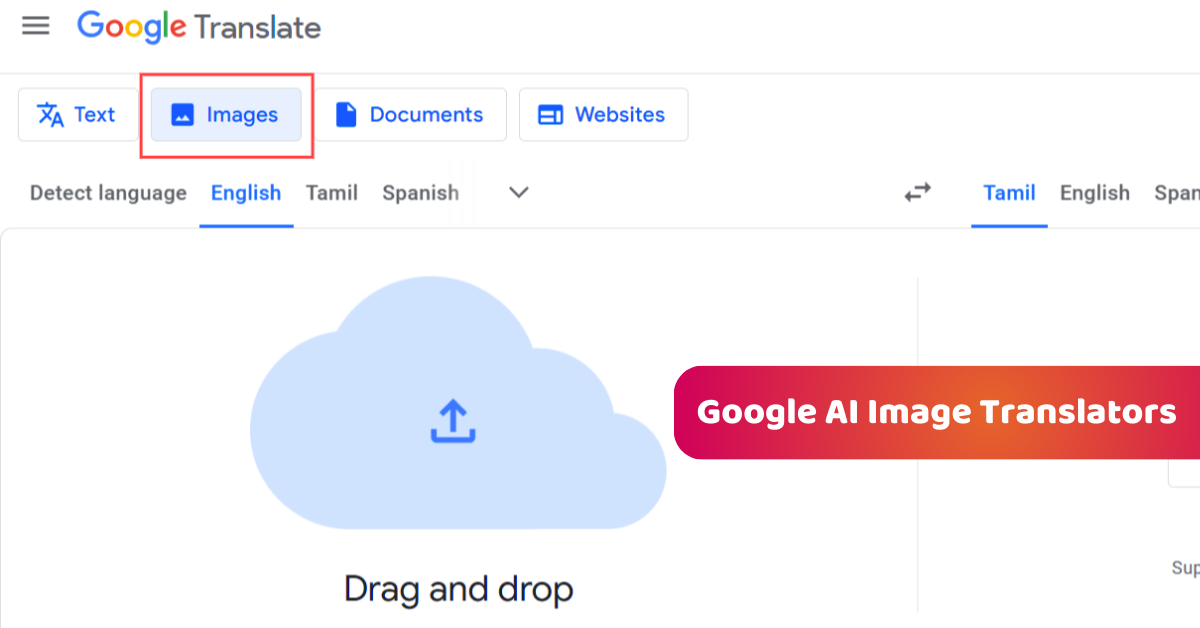The height and width of the screenshot is (628, 1200).
Task: Choose Tamil as the target language
Action: tap(1009, 192)
